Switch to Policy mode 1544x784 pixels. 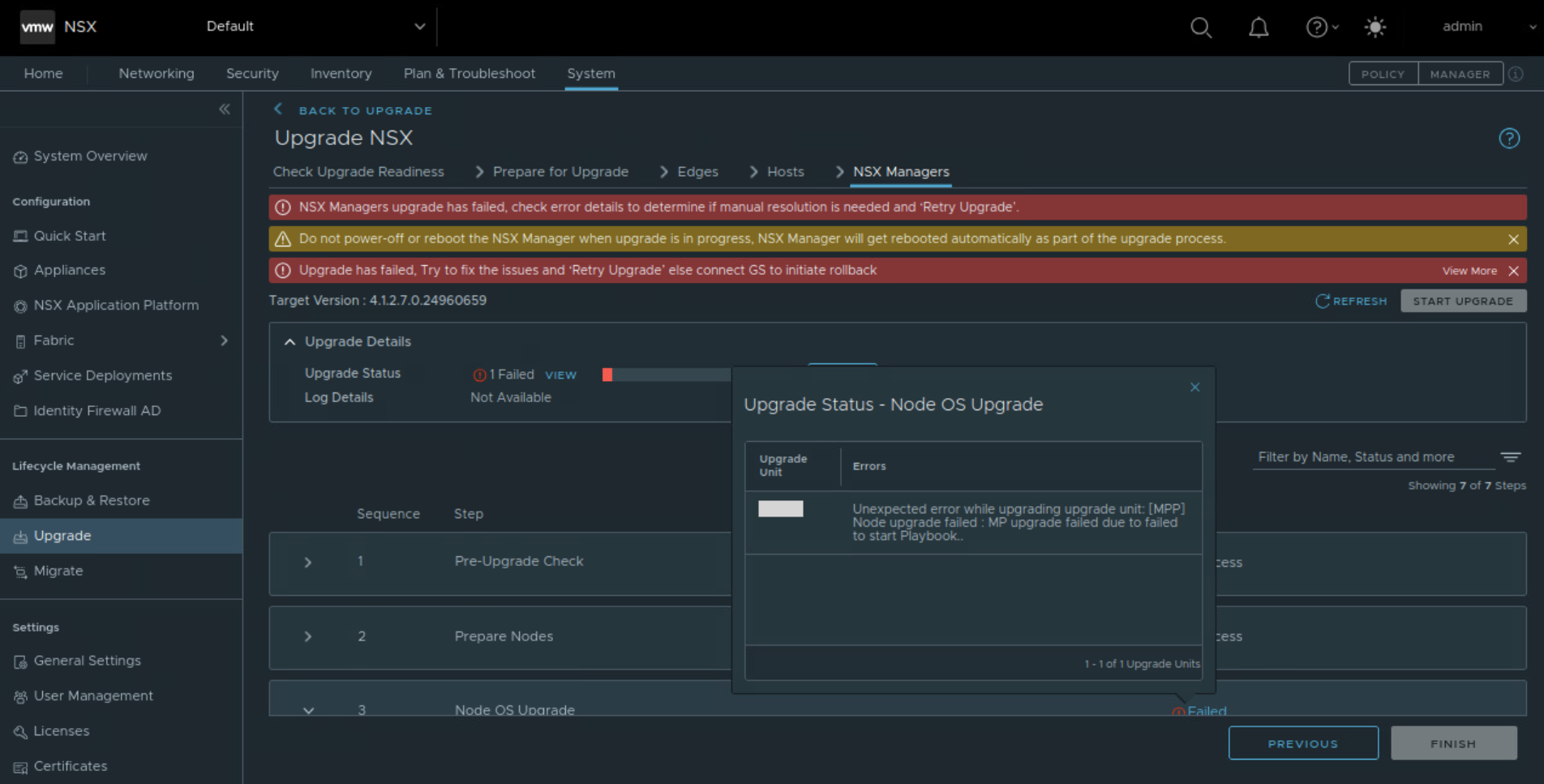(x=1383, y=74)
